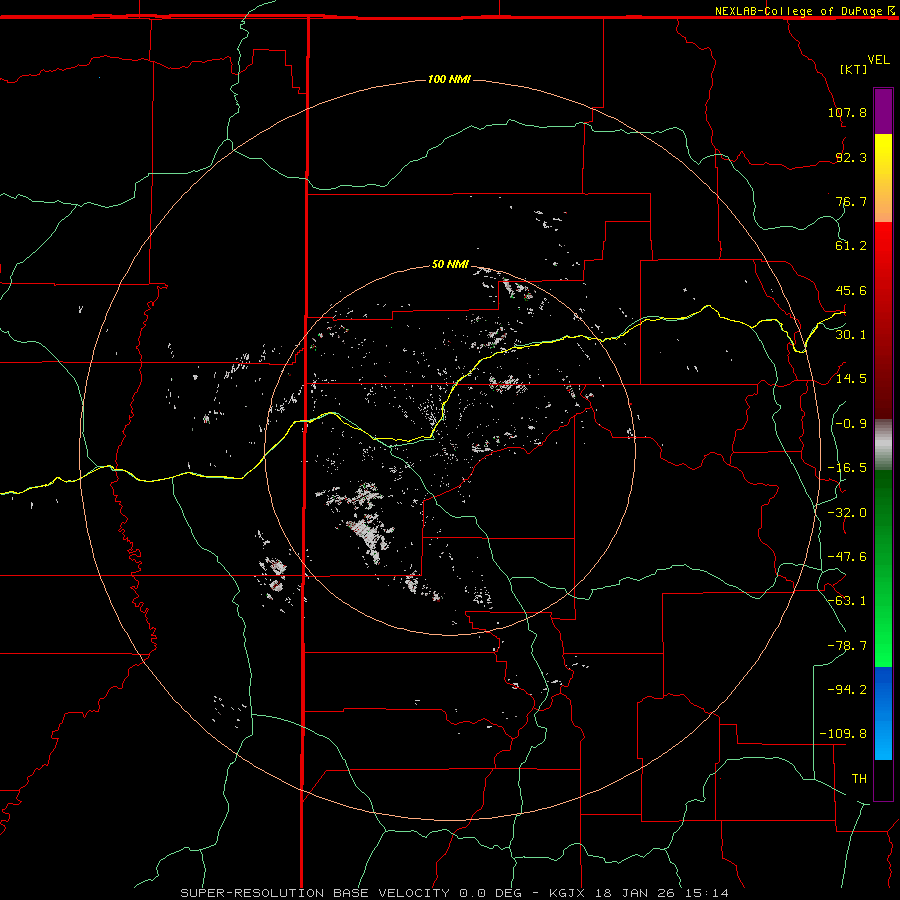Click the 107.8 velocity scale value
900x900 pixels.
click(847, 112)
